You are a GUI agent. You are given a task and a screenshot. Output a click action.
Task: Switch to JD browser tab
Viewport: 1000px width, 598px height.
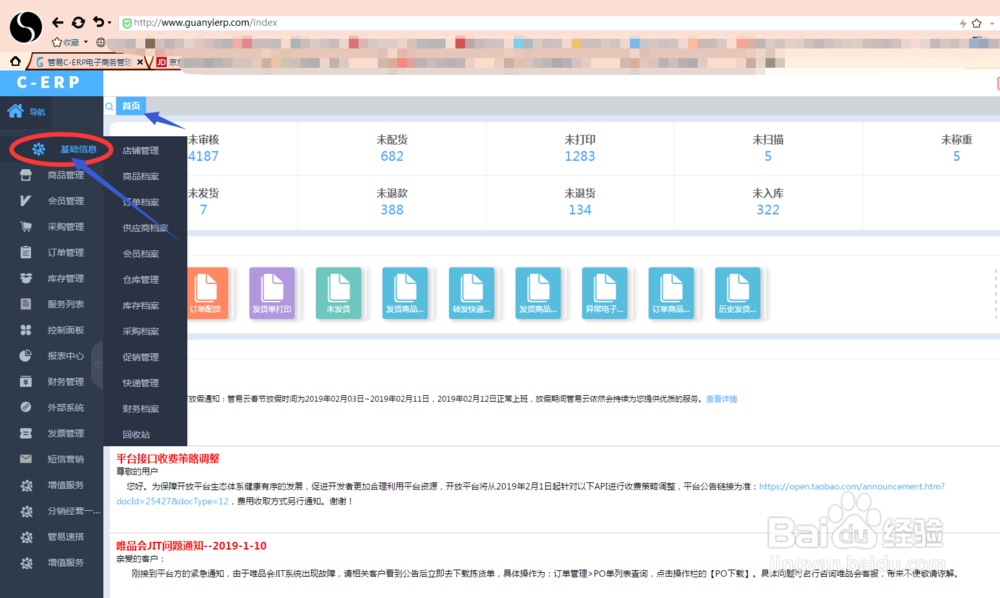tap(167, 62)
